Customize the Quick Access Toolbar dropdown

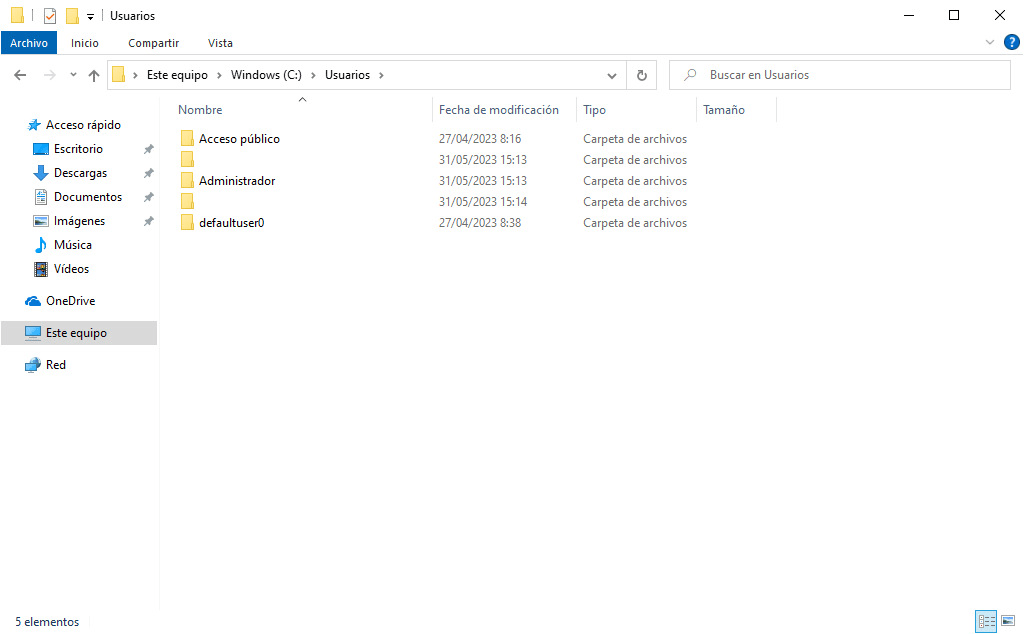point(90,17)
